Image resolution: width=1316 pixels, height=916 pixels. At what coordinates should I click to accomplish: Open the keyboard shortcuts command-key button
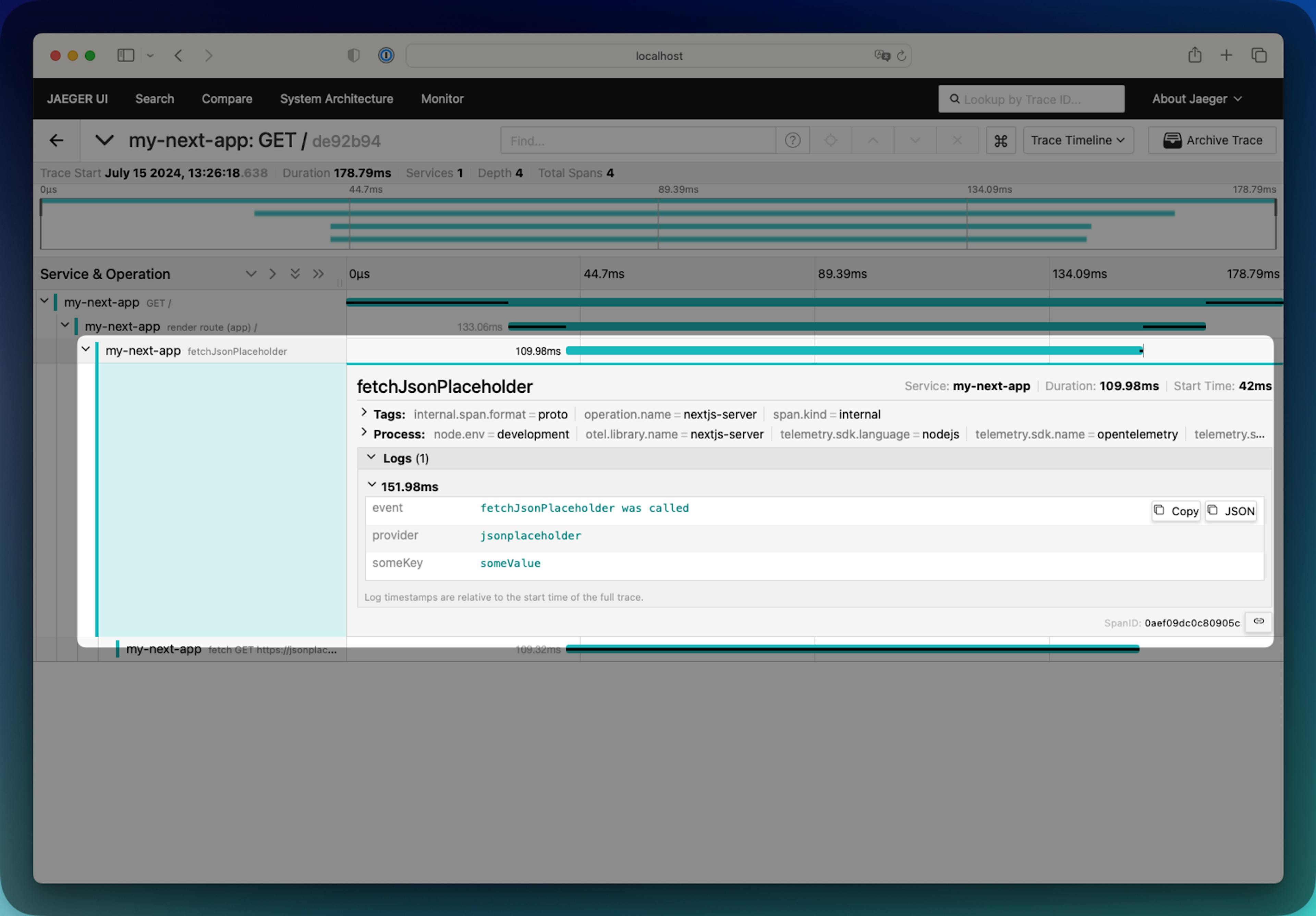1000,141
